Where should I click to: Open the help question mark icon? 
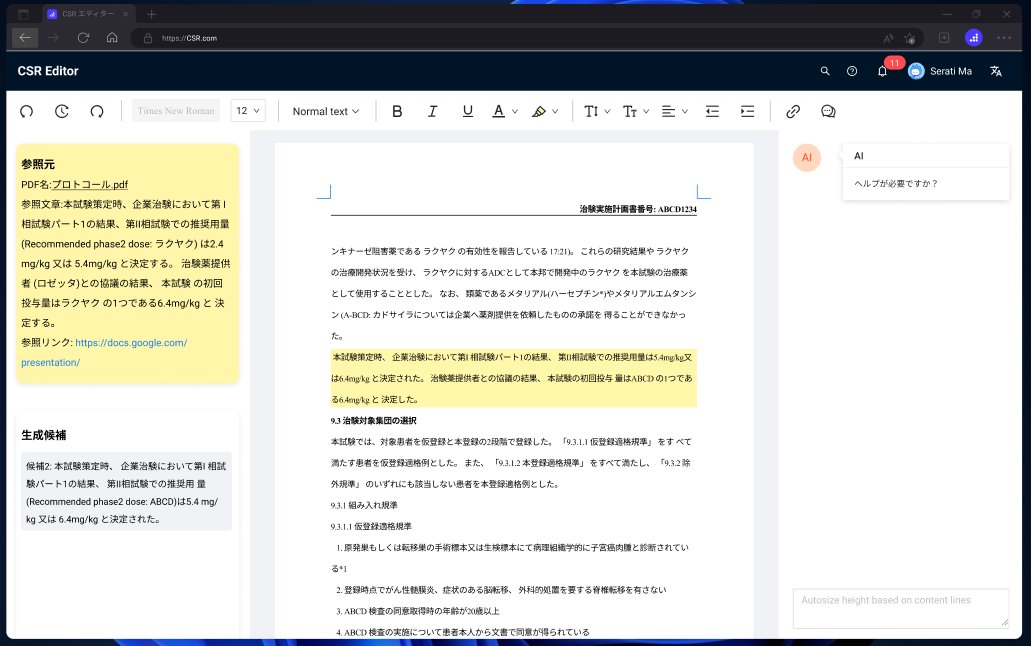coord(852,71)
